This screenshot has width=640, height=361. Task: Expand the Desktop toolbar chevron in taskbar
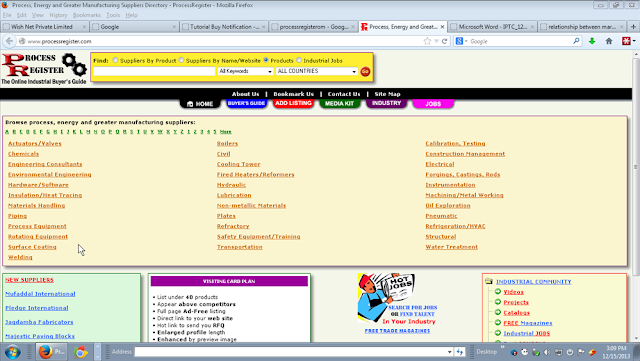tap(502, 348)
